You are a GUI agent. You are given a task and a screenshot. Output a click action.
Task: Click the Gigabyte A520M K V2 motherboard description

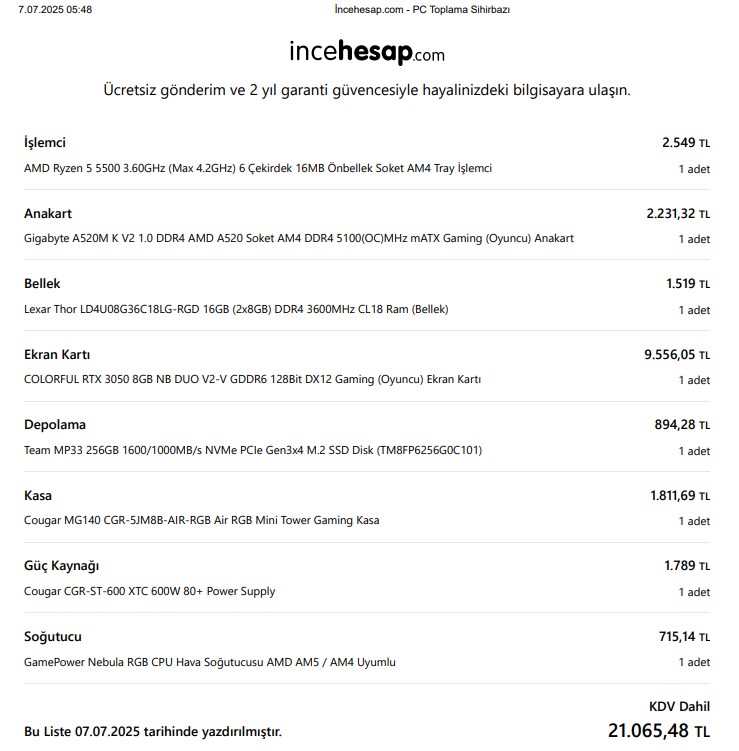(x=299, y=239)
